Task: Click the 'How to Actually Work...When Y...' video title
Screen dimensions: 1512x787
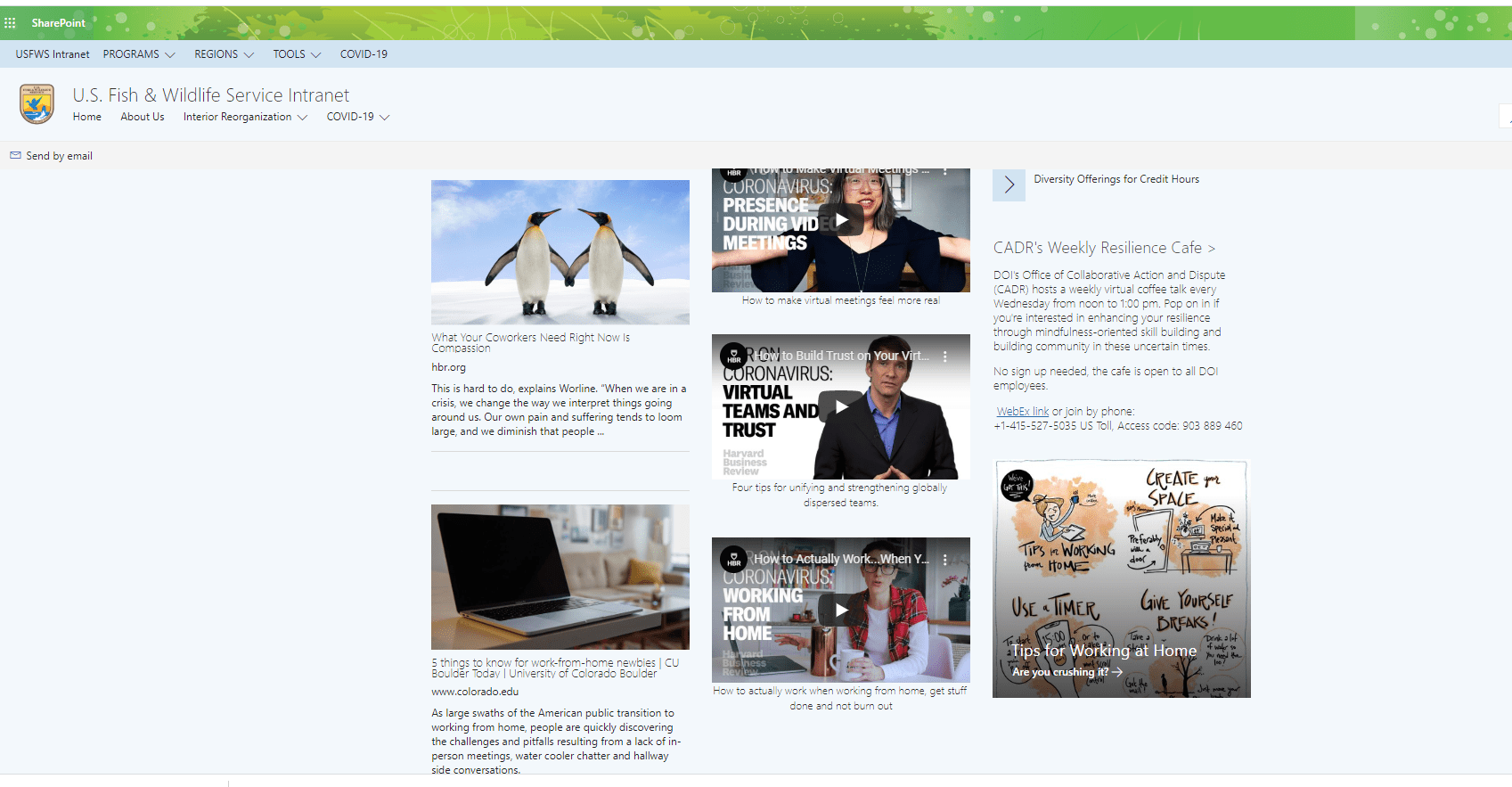Action: click(x=841, y=559)
